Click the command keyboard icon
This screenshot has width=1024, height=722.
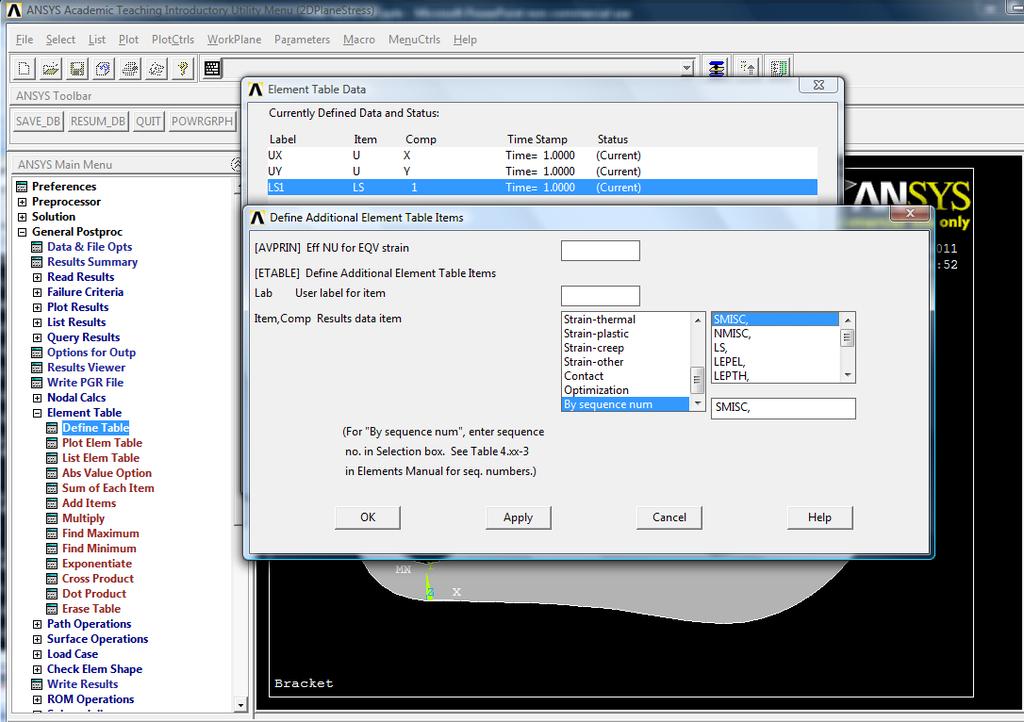tap(212, 68)
